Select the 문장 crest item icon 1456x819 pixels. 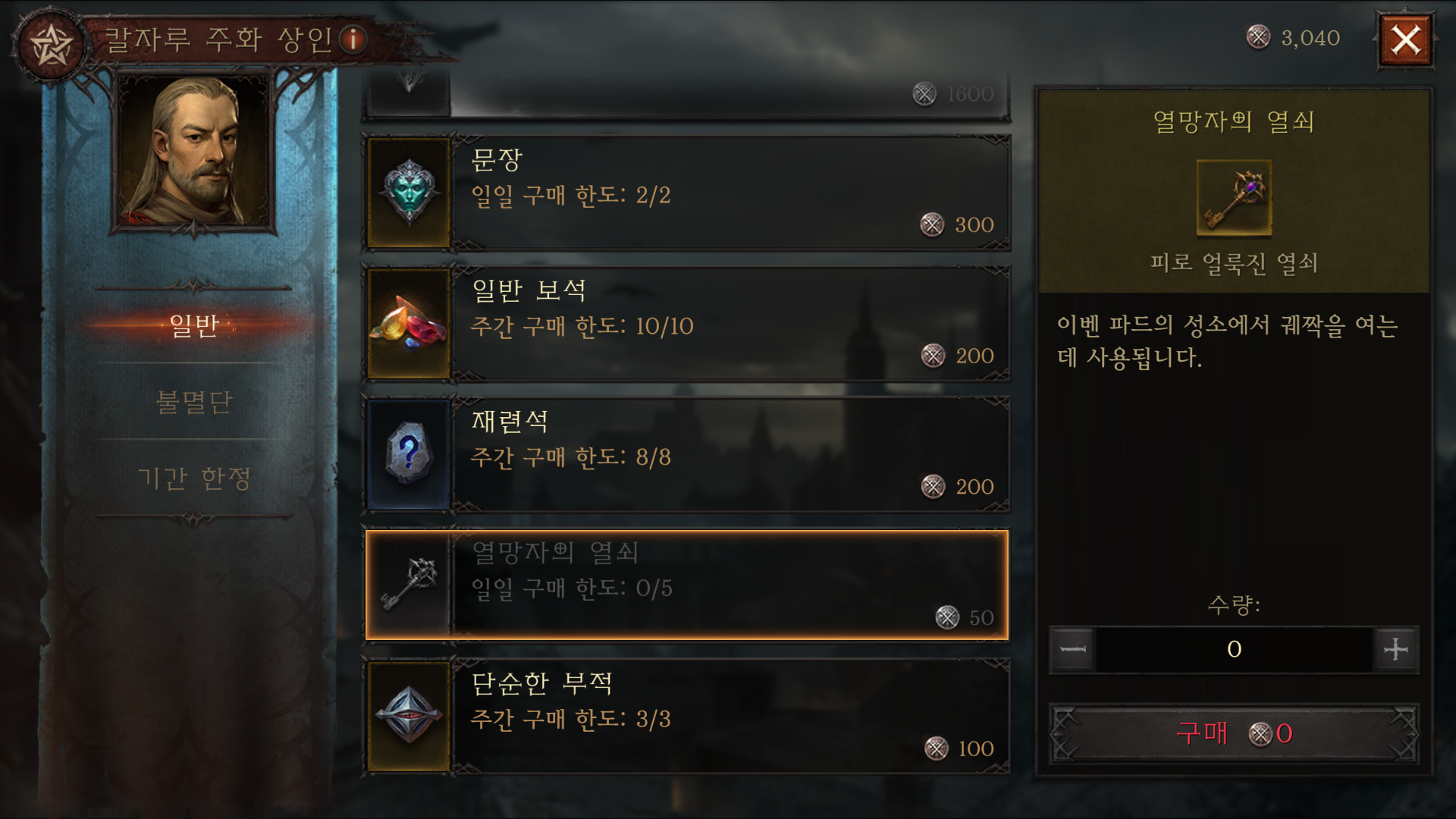409,193
